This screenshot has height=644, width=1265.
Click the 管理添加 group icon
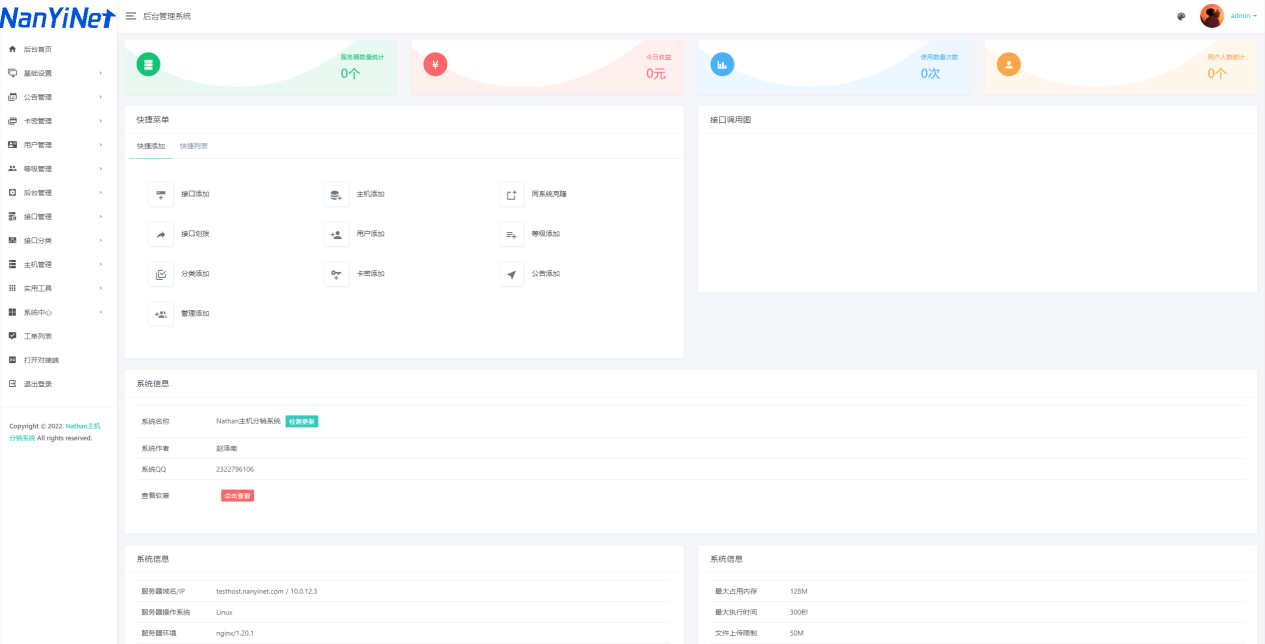[161, 314]
